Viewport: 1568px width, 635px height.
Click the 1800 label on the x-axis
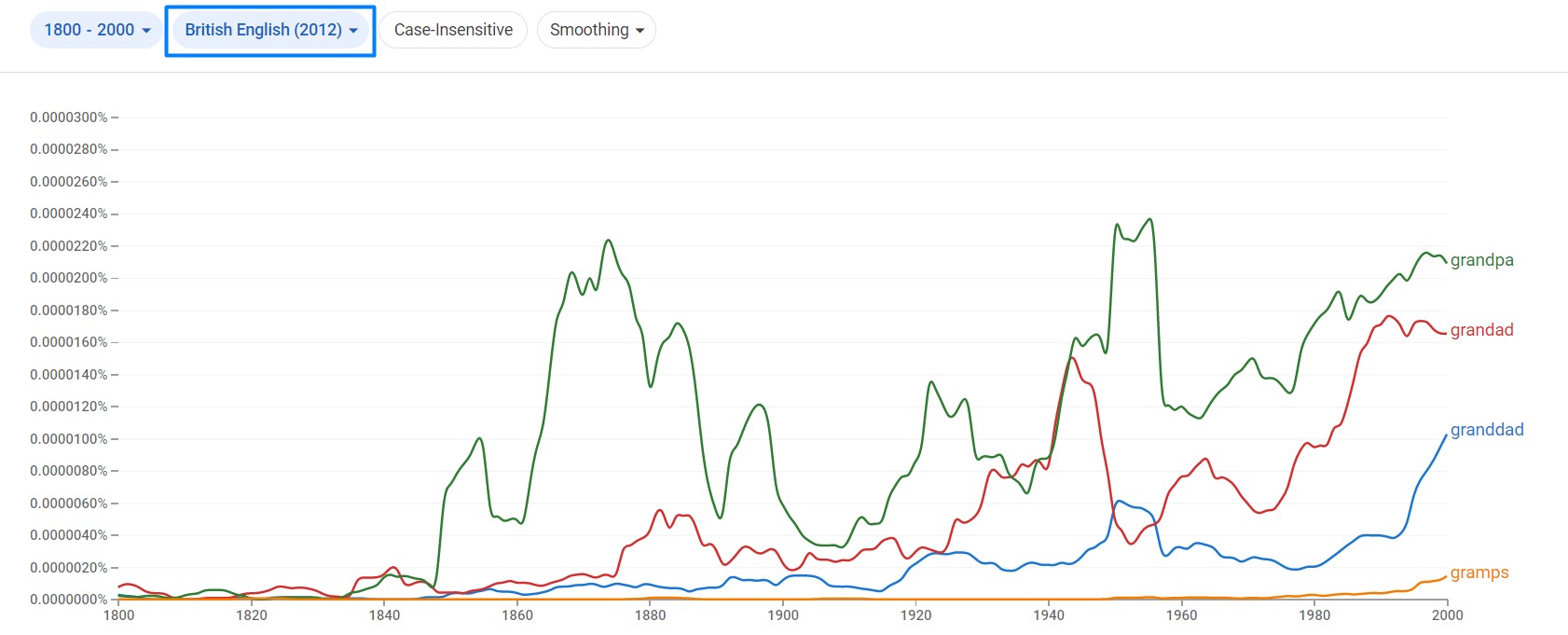pos(118,615)
